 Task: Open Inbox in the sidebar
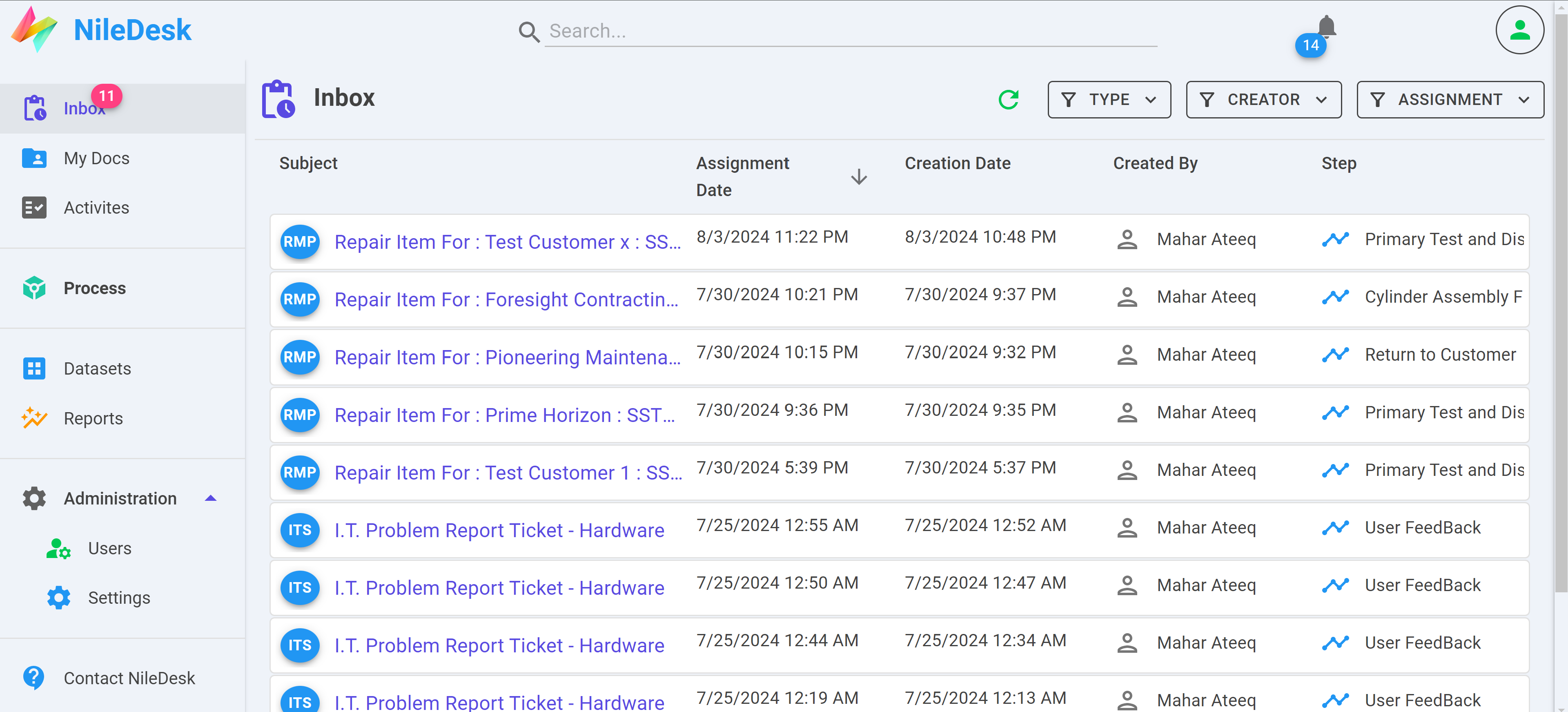click(122, 108)
